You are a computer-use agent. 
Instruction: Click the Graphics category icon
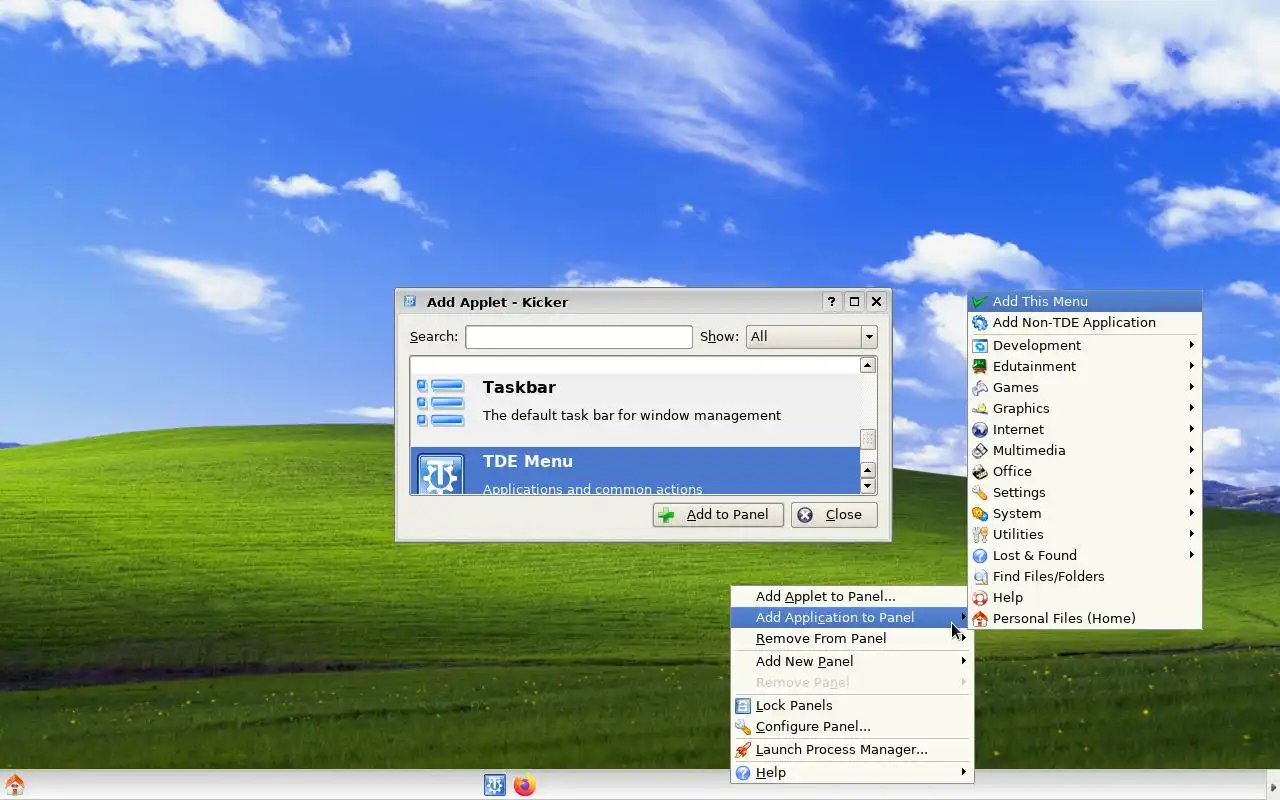coord(980,409)
